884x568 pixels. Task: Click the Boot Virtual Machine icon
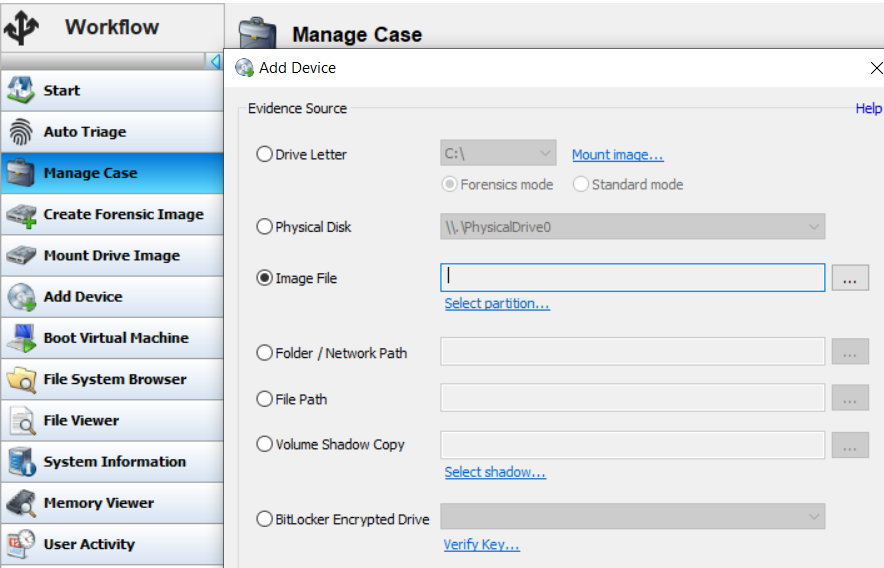[21, 338]
